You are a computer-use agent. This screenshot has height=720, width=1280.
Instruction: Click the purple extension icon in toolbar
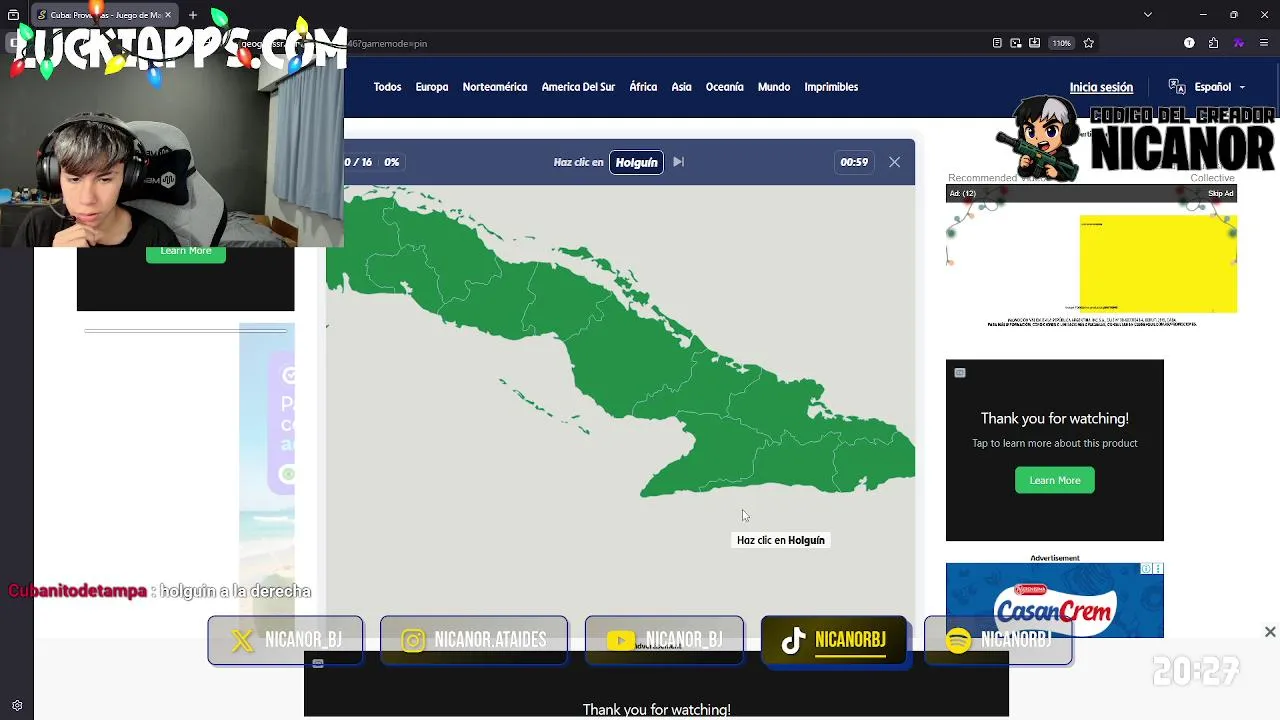1239,43
